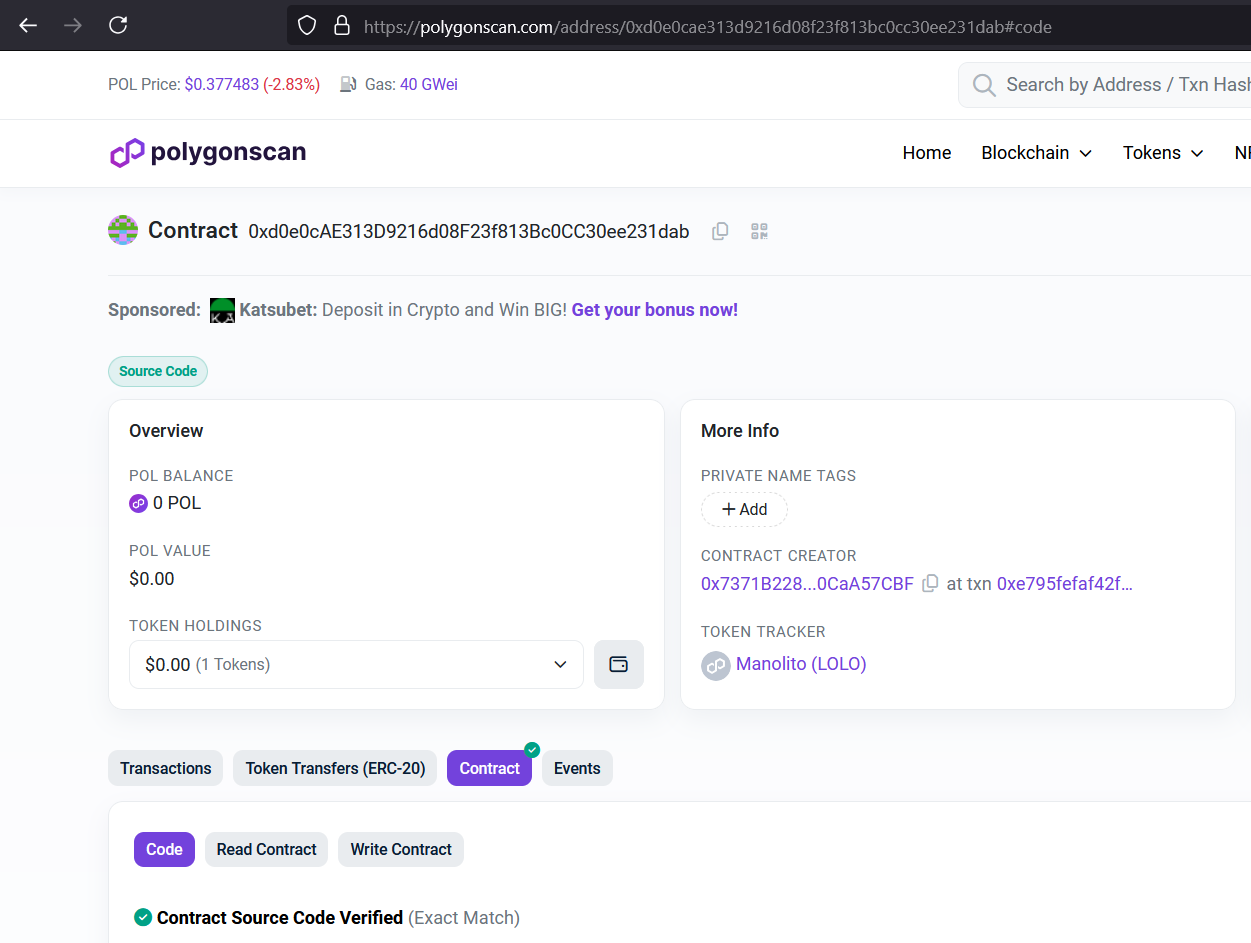Open the Token Transfers (ERC-20) tab
Viewport: 1251px width, 943px height.
point(335,768)
